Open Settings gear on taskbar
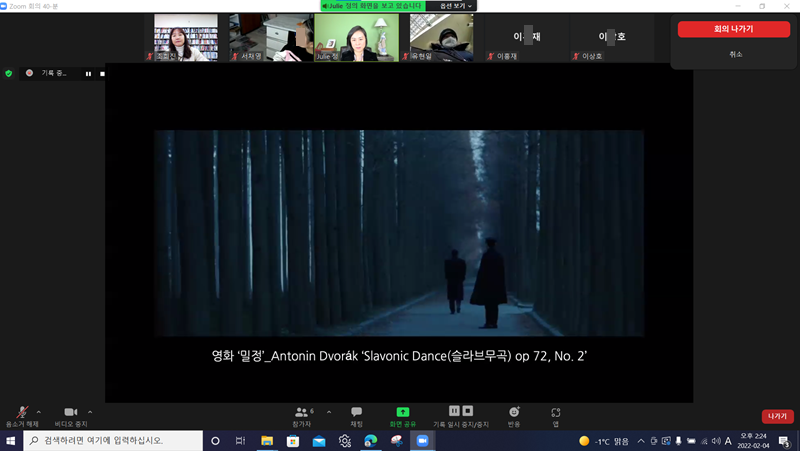This screenshot has width=800, height=451. coord(345,441)
